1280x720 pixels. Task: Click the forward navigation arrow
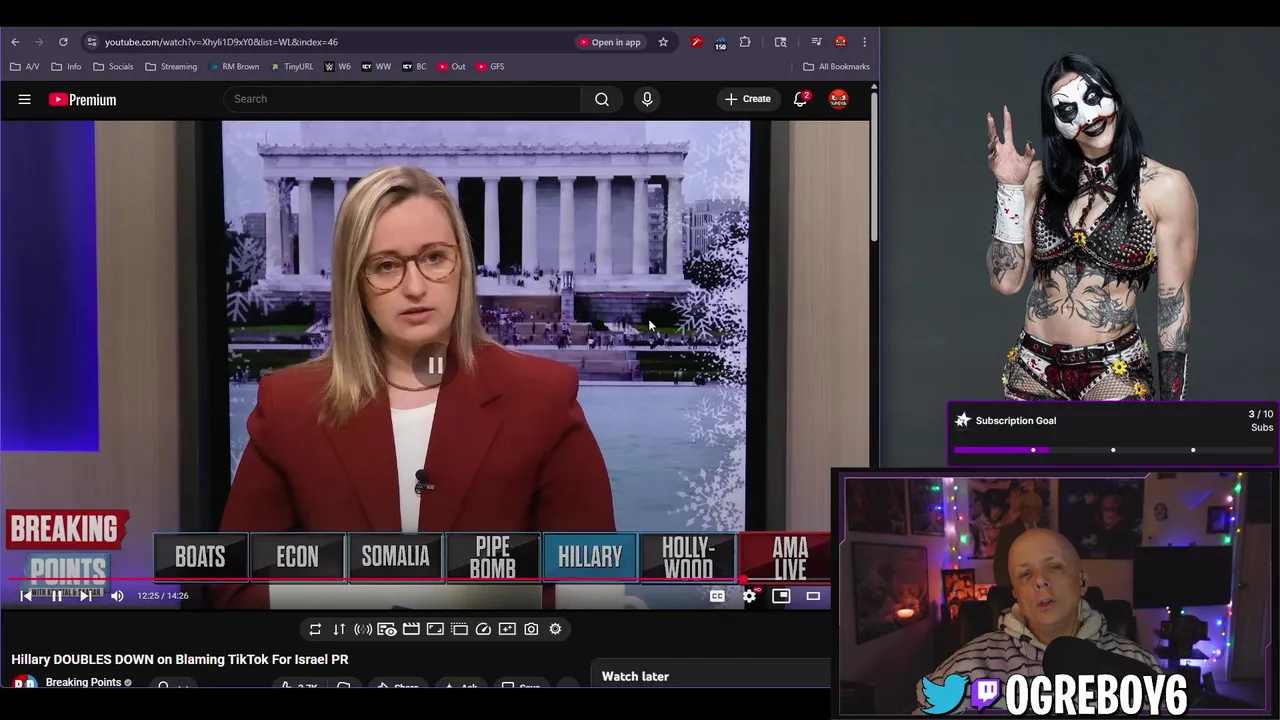pos(39,42)
